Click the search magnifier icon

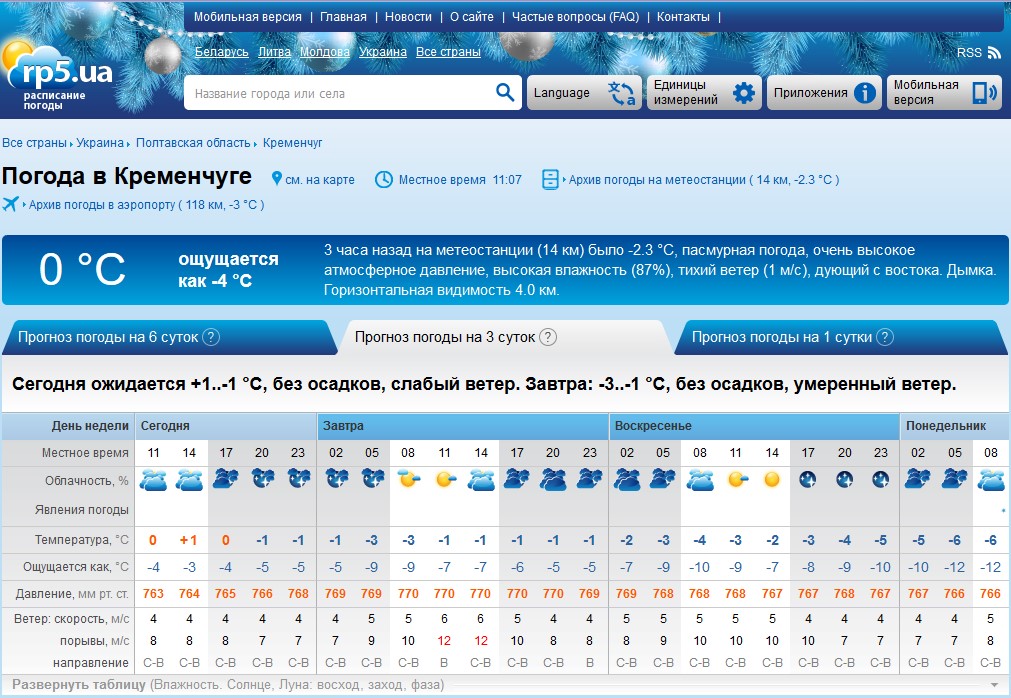pos(504,93)
